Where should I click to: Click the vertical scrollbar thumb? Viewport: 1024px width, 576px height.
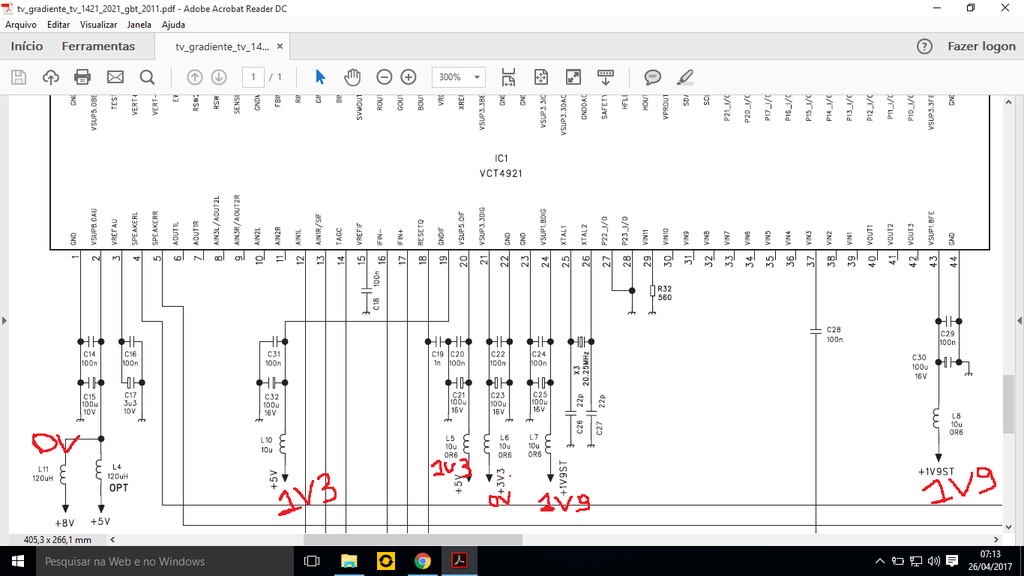pyautogui.click(x=1008, y=404)
